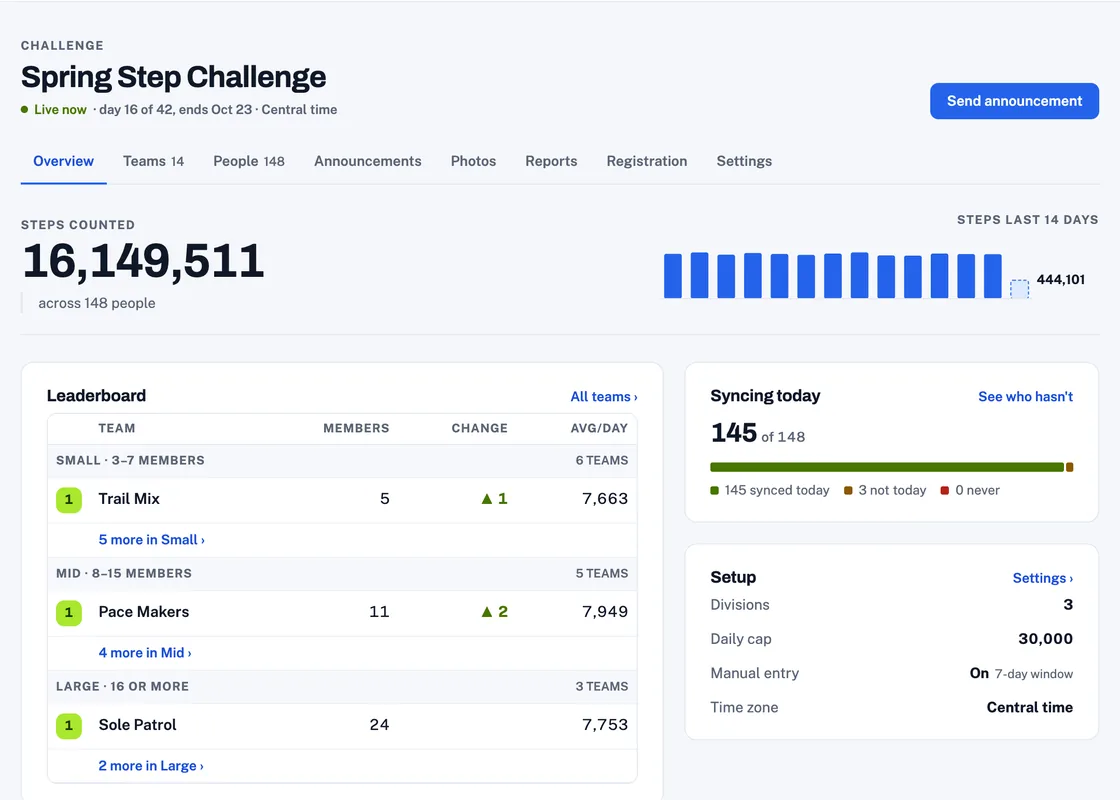Switch to the Overview tab
Image resolution: width=1120 pixels, height=800 pixels.
[x=64, y=161]
